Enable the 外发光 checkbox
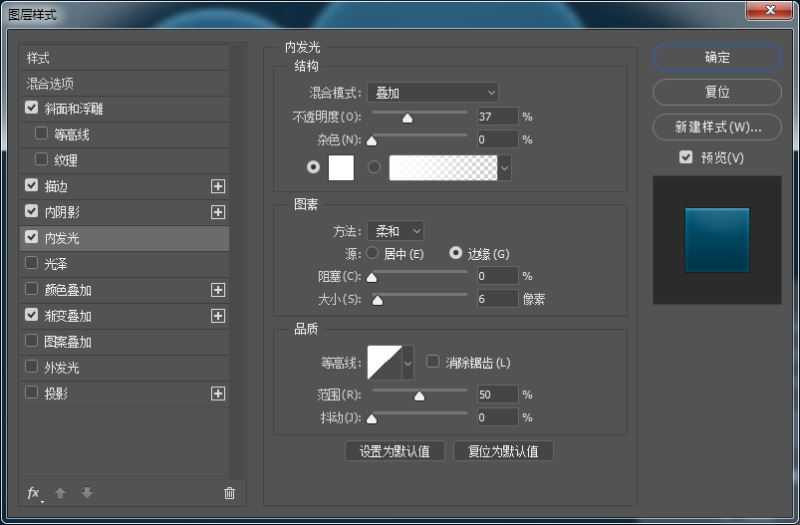This screenshot has width=800, height=525. coord(32,368)
